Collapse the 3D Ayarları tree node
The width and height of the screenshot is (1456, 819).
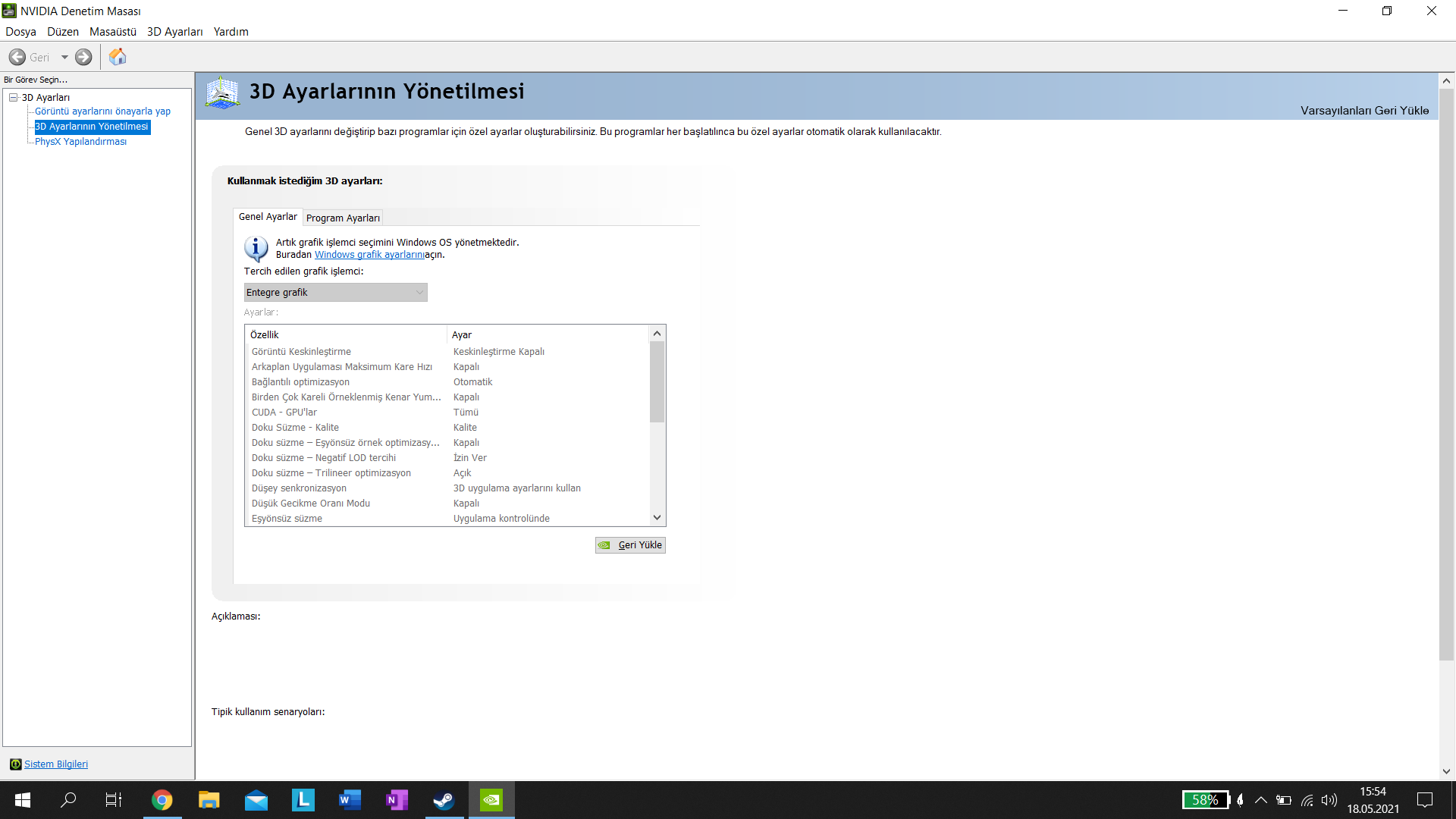pos(14,97)
